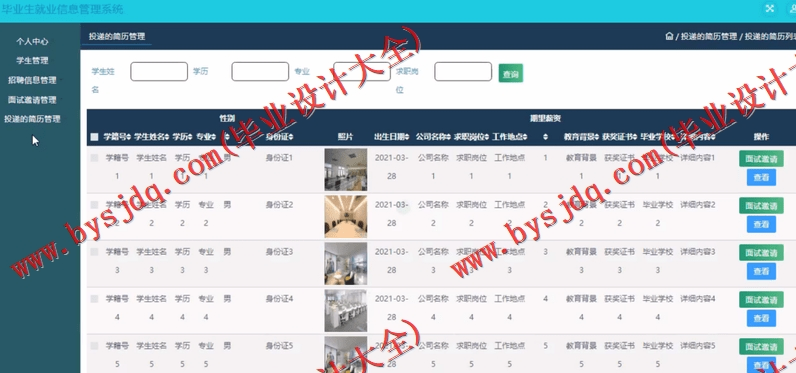Sort table by 公司名称 column

click(433, 137)
